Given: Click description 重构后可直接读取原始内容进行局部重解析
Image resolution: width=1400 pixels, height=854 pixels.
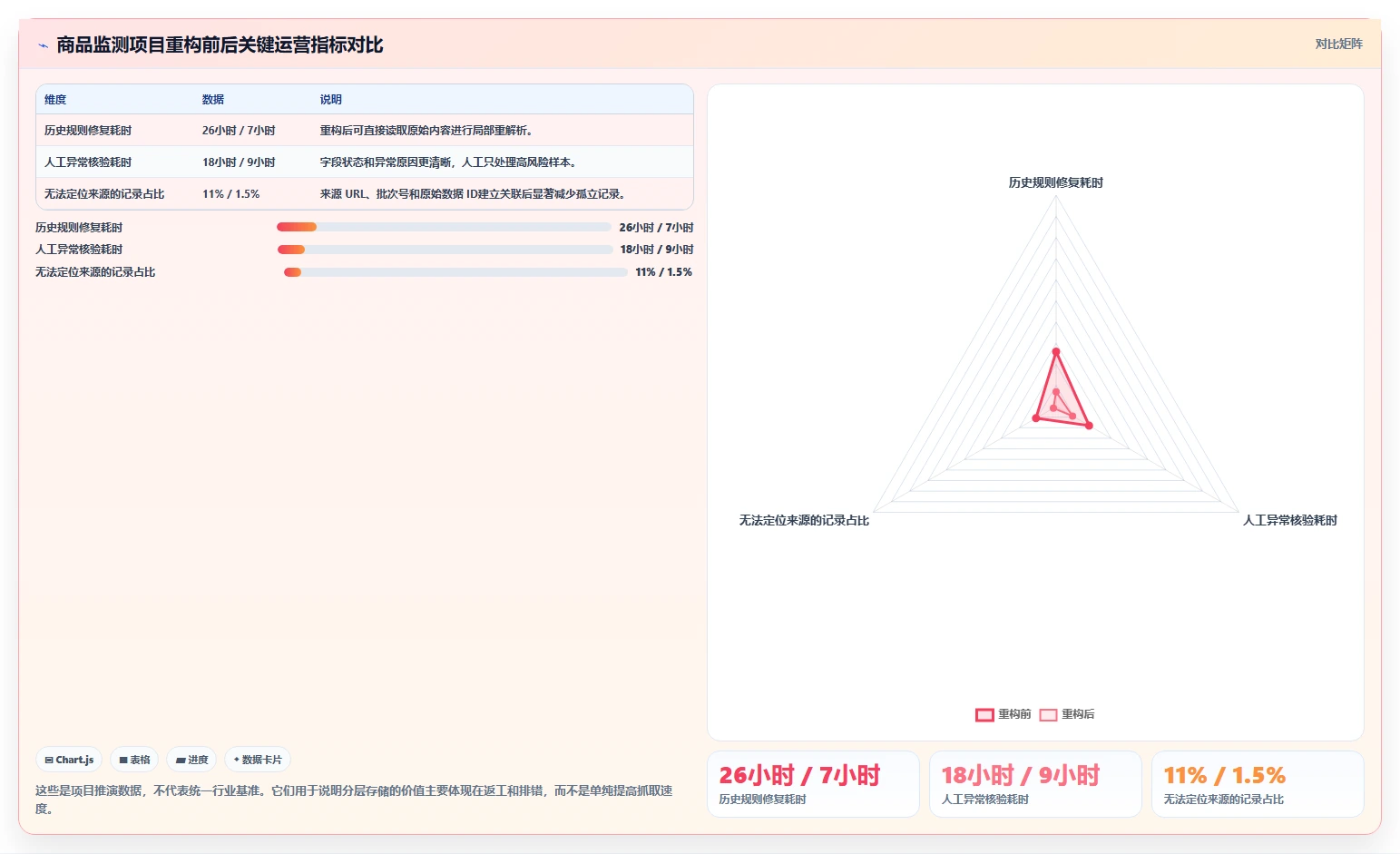Looking at the screenshot, I should pyautogui.click(x=426, y=131).
